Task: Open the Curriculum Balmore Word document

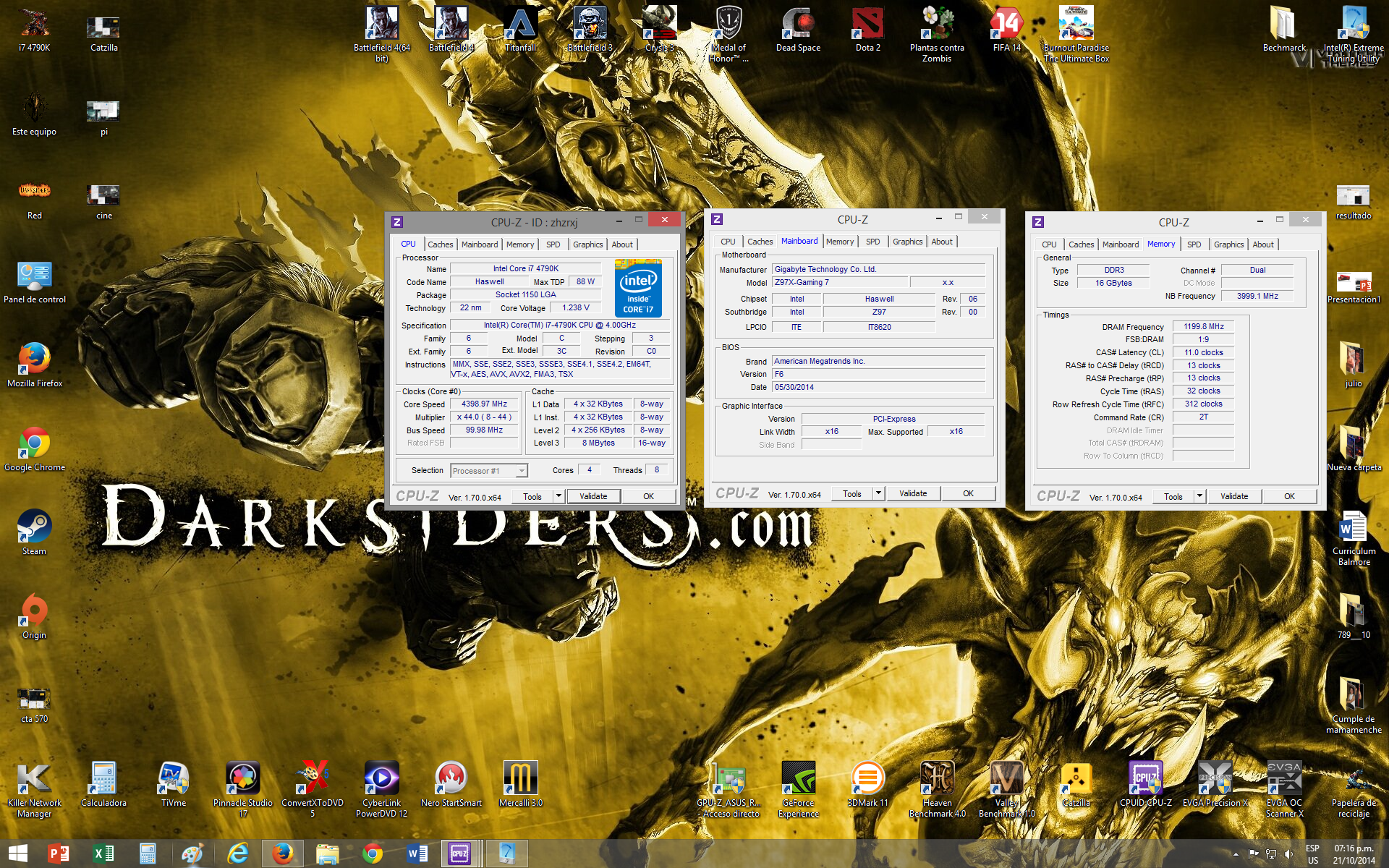Action: pos(1354,537)
